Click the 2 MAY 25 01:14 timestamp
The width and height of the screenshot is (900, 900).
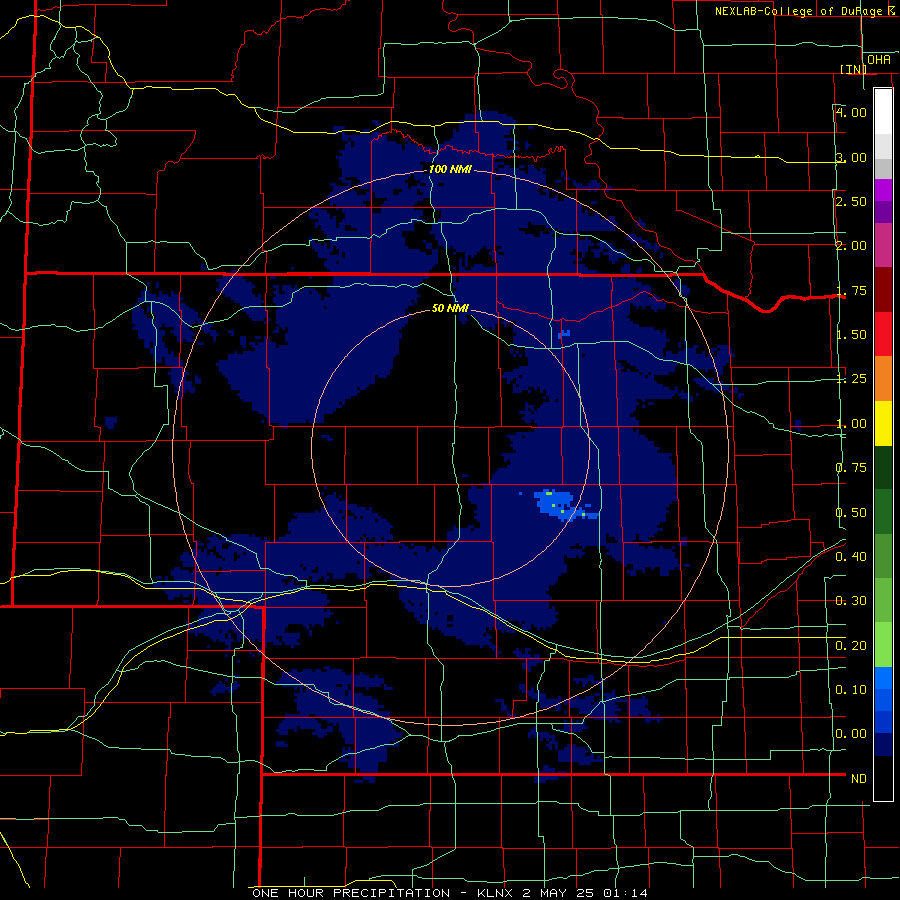click(585, 893)
